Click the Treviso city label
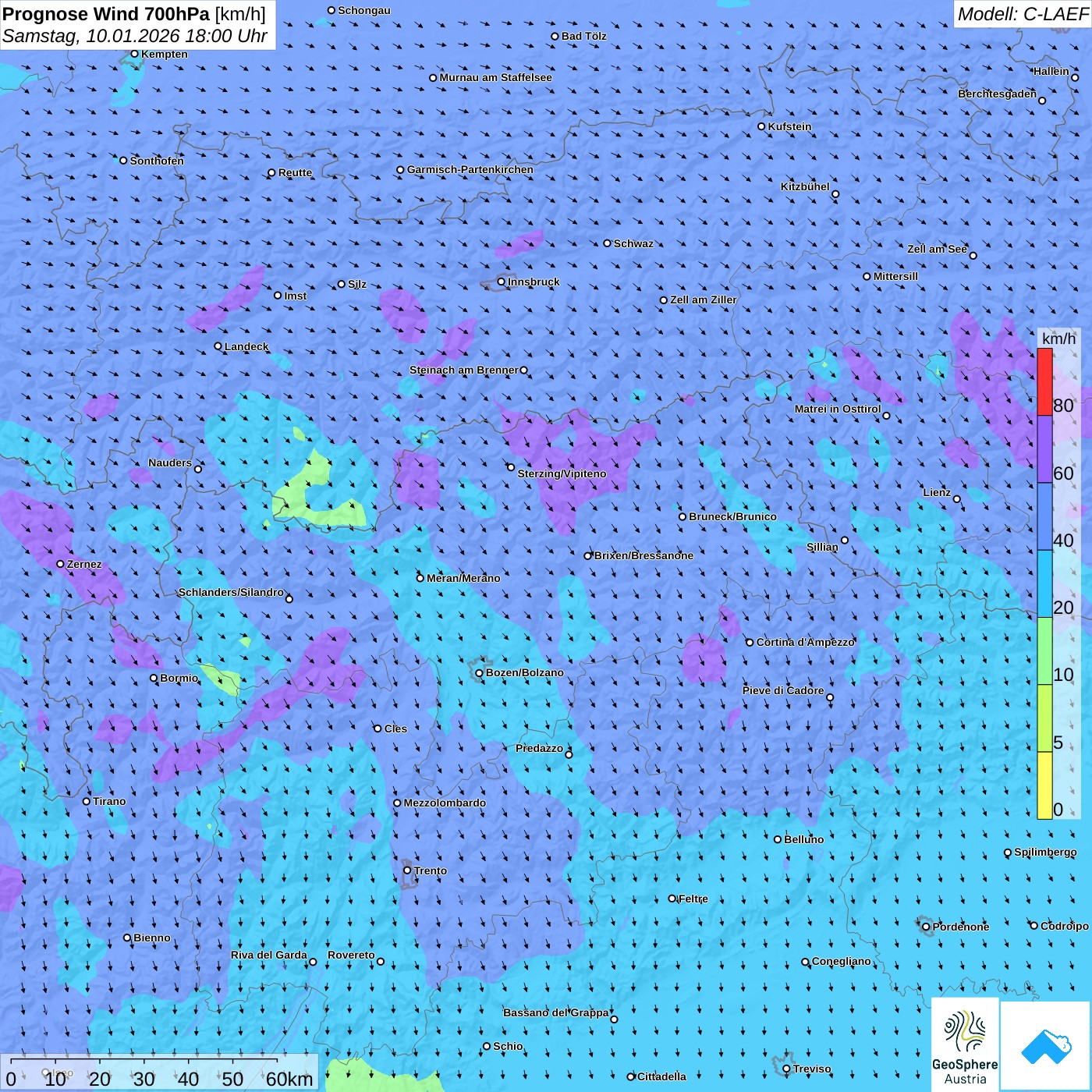Viewport: 1092px width, 1092px height. [812, 1069]
